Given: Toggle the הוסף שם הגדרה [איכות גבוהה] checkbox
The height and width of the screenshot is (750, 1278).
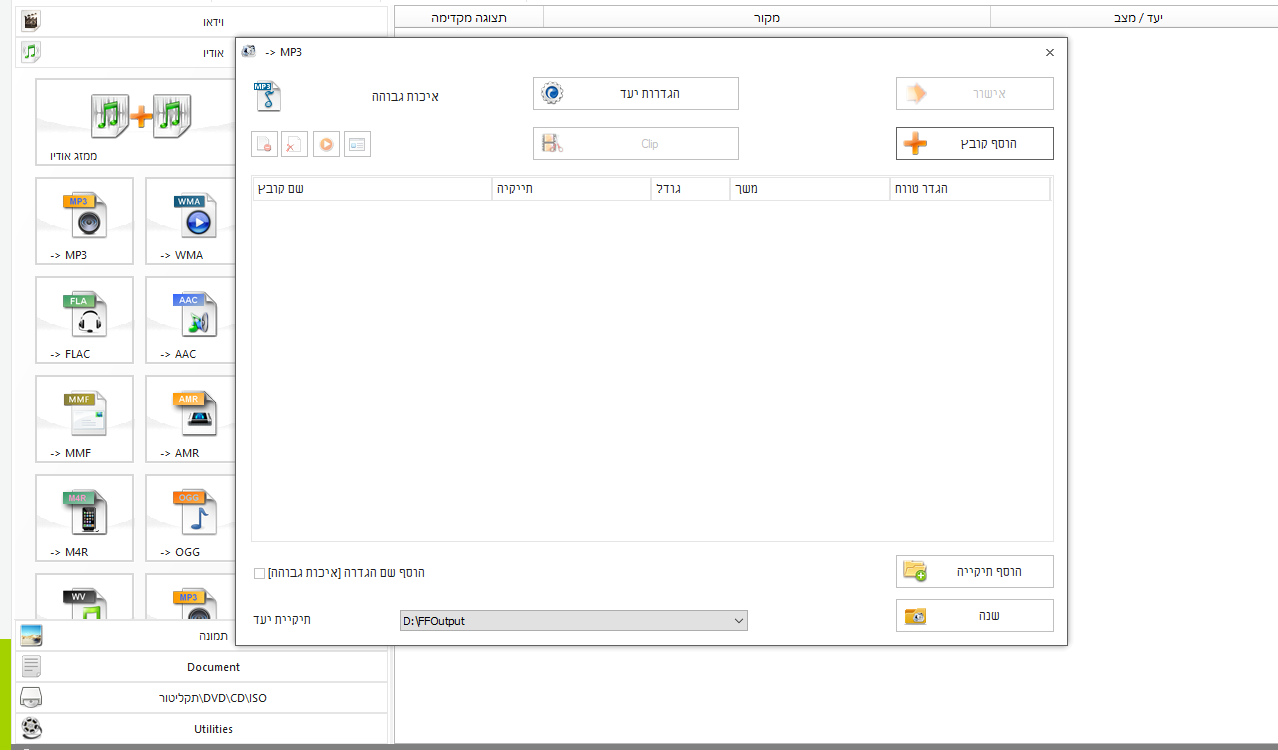Looking at the screenshot, I should pos(260,573).
